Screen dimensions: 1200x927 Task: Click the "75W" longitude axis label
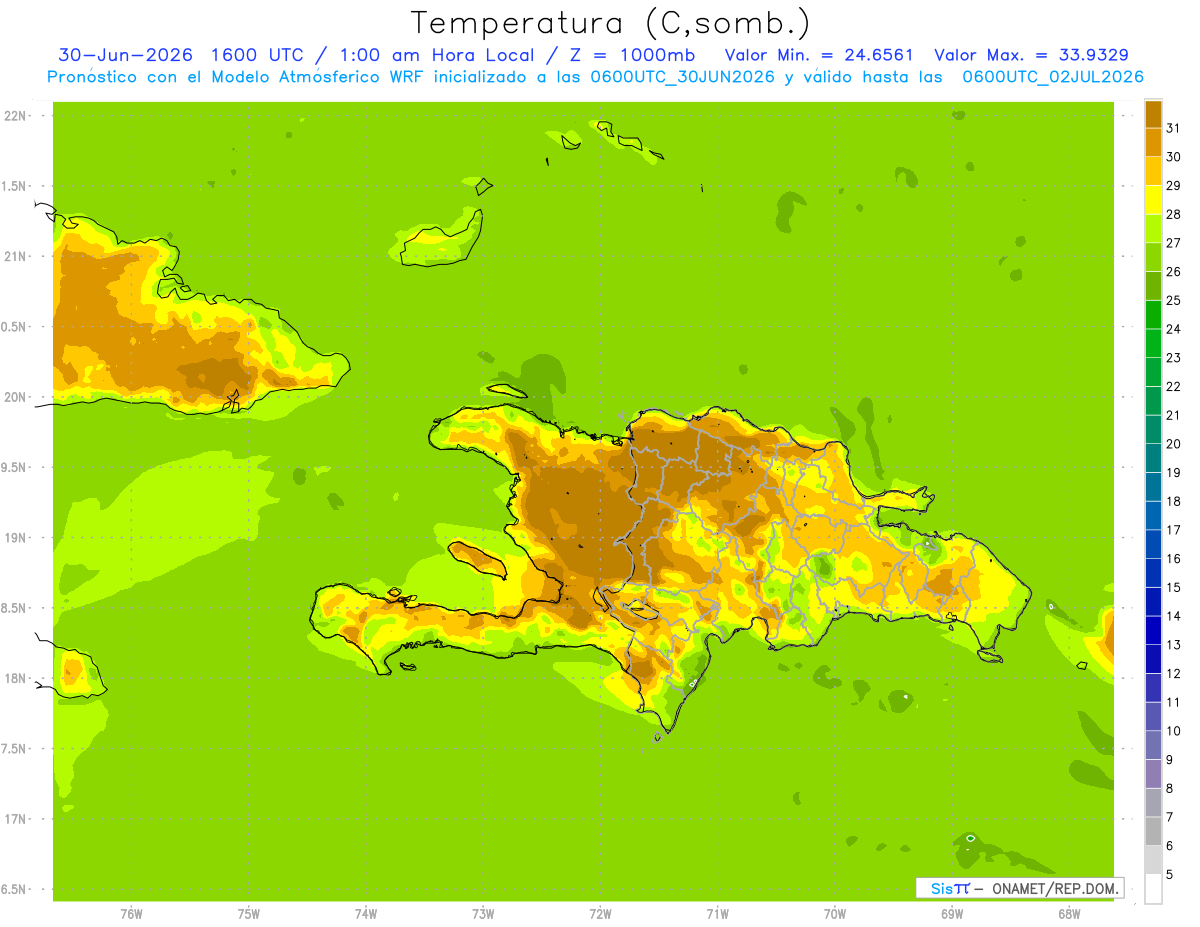point(249,914)
